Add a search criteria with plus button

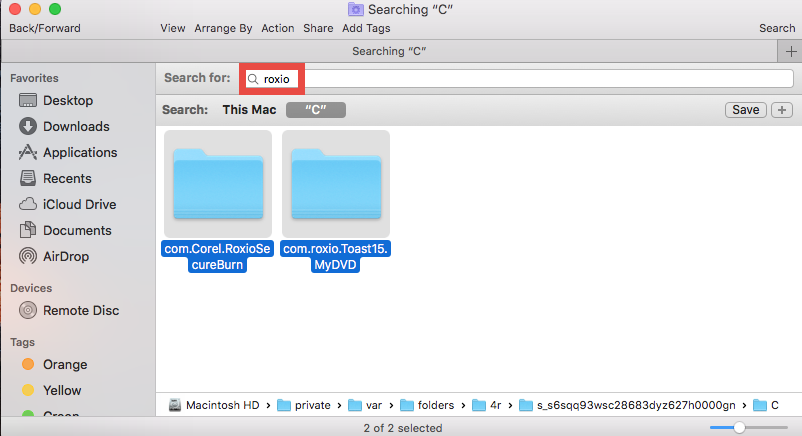tap(782, 110)
